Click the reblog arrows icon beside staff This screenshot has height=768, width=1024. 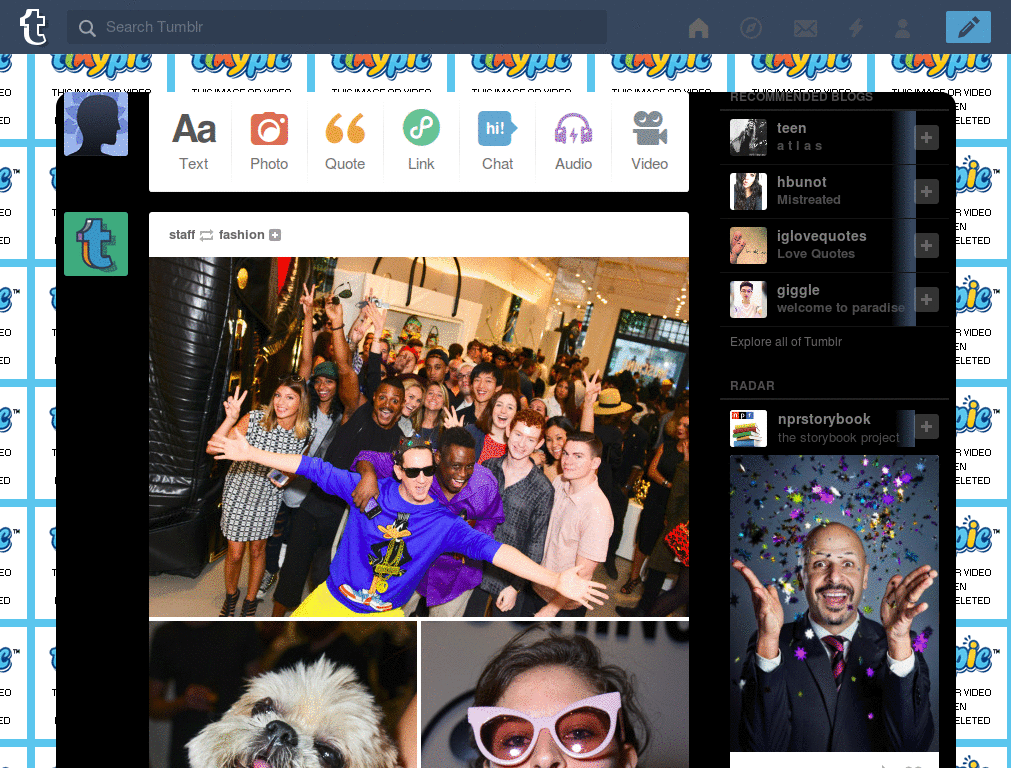[x=206, y=235]
